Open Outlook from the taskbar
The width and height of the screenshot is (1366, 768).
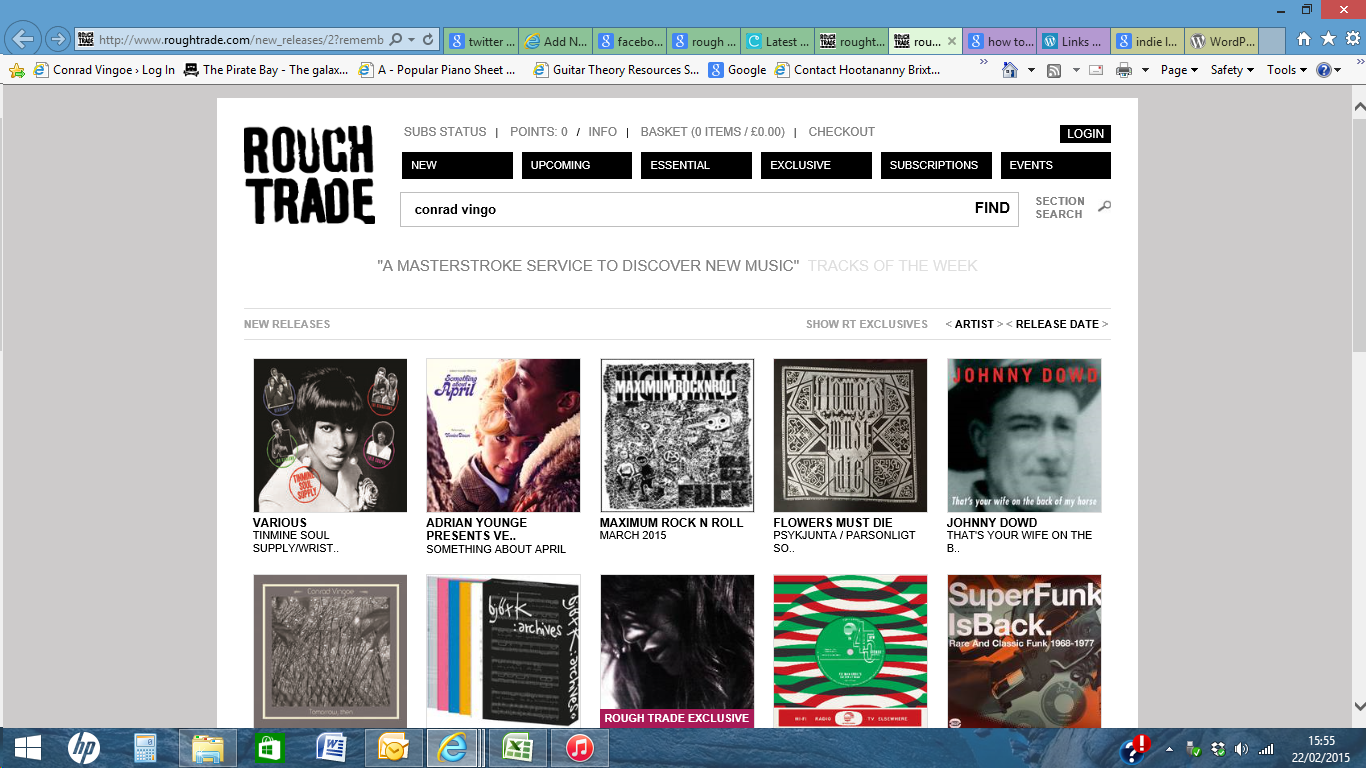pyautogui.click(x=394, y=748)
